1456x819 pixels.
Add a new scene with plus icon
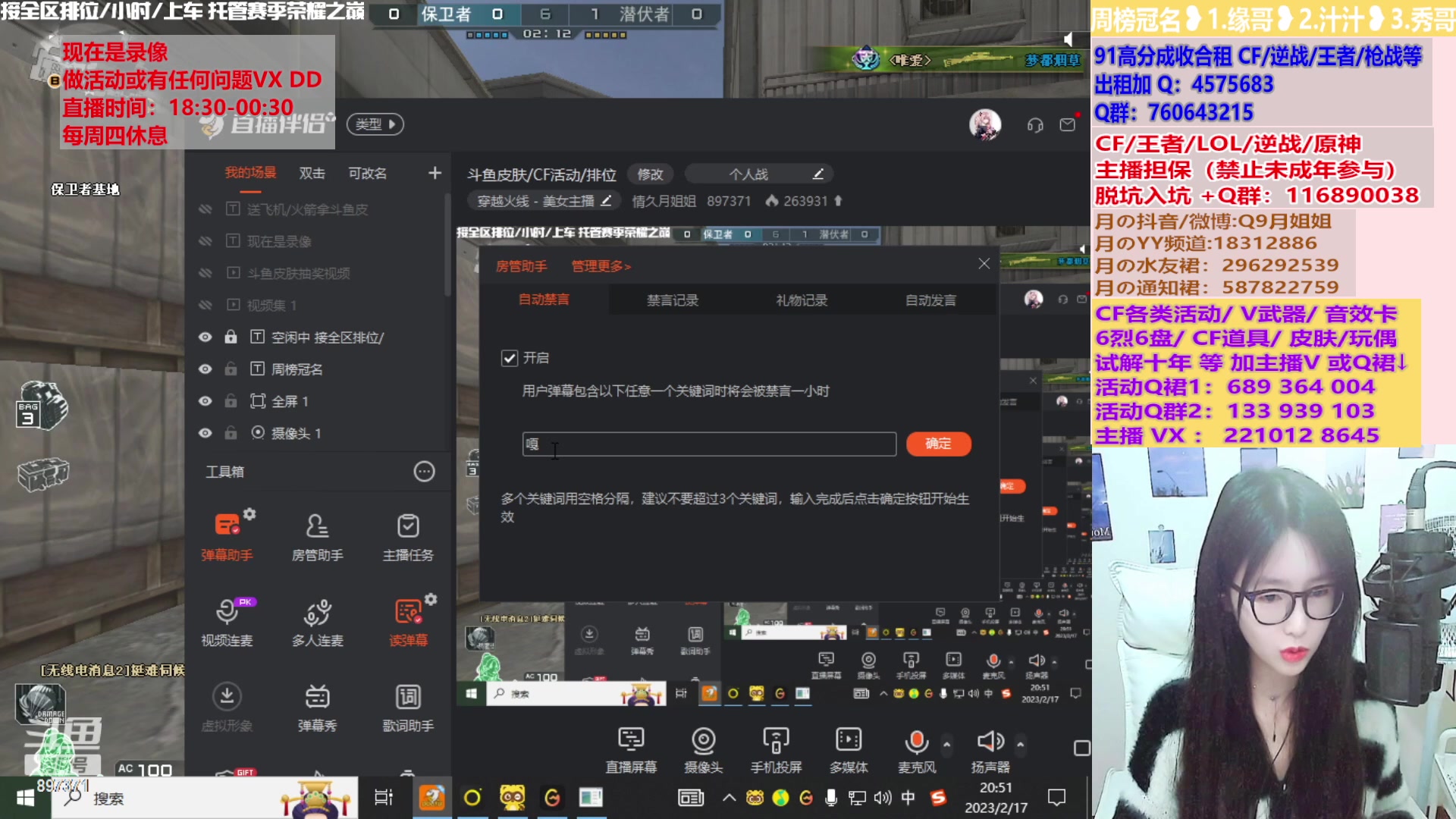[x=435, y=173]
